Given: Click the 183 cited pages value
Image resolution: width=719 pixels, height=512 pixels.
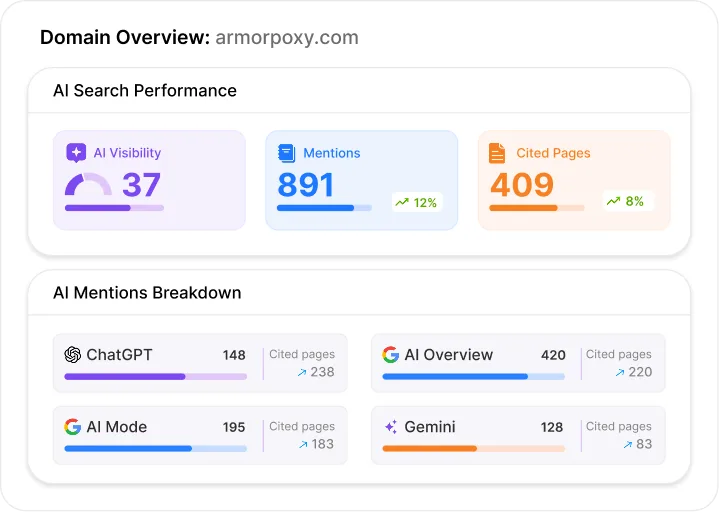Looking at the screenshot, I should 323,444.
